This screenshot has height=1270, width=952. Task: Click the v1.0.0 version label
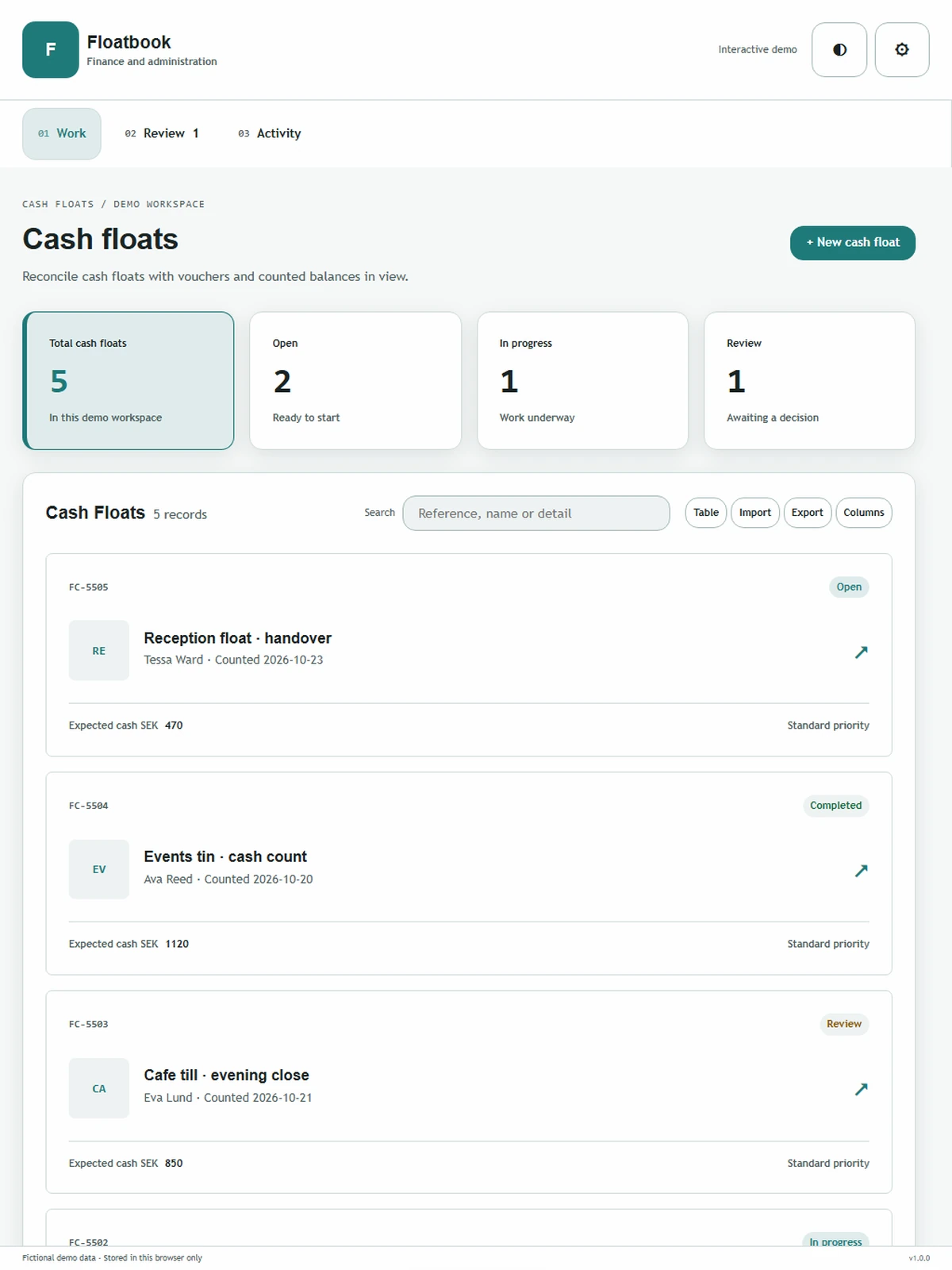pos(919,1258)
